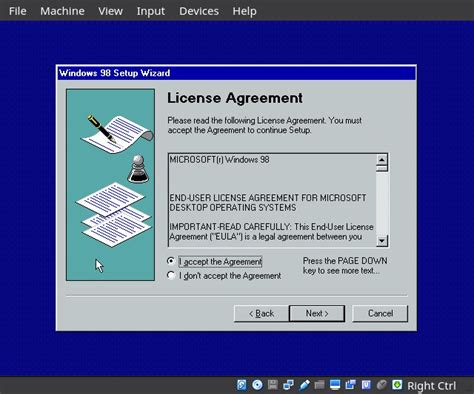This screenshot has width=474, height=394.
Task: Click the virtualization V chip status icon
Action: pos(366,385)
